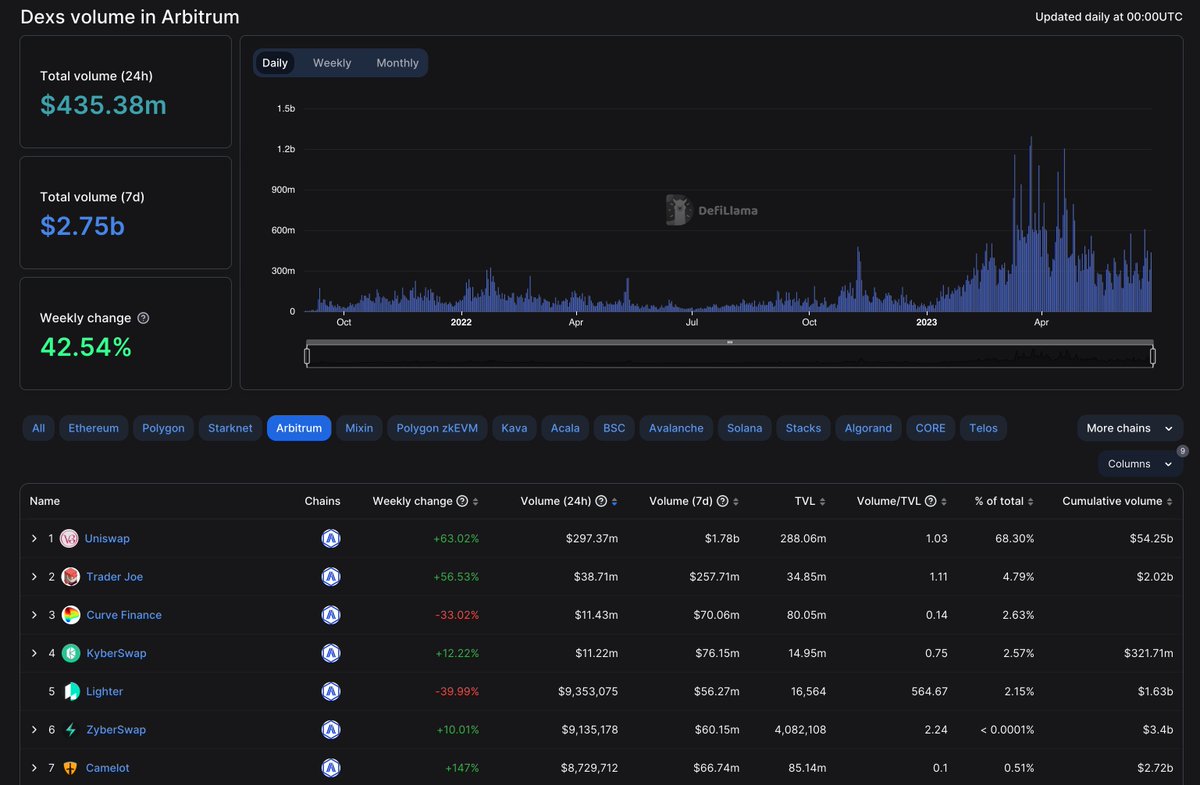
Task: Click the KyberSwap logo icon
Action: point(68,653)
